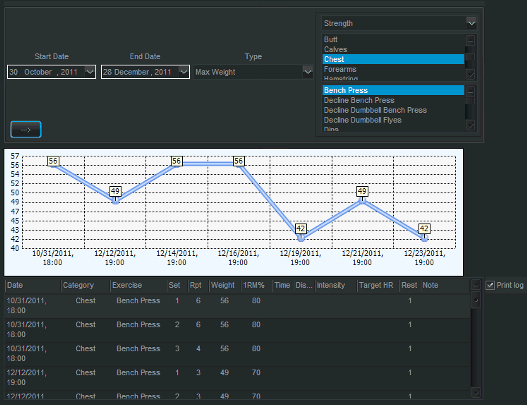Click the Note column header
The height and width of the screenshot is (405, 527).
(445, 285)
